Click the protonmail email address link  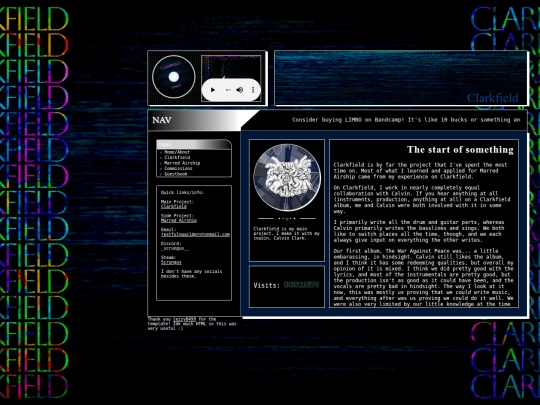tap(195, 234)
